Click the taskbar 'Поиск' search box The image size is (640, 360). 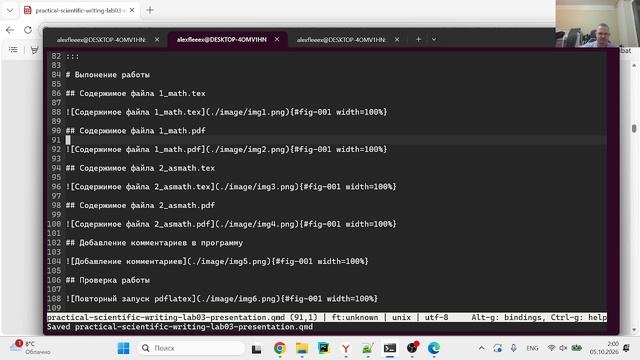click(192, 348)
